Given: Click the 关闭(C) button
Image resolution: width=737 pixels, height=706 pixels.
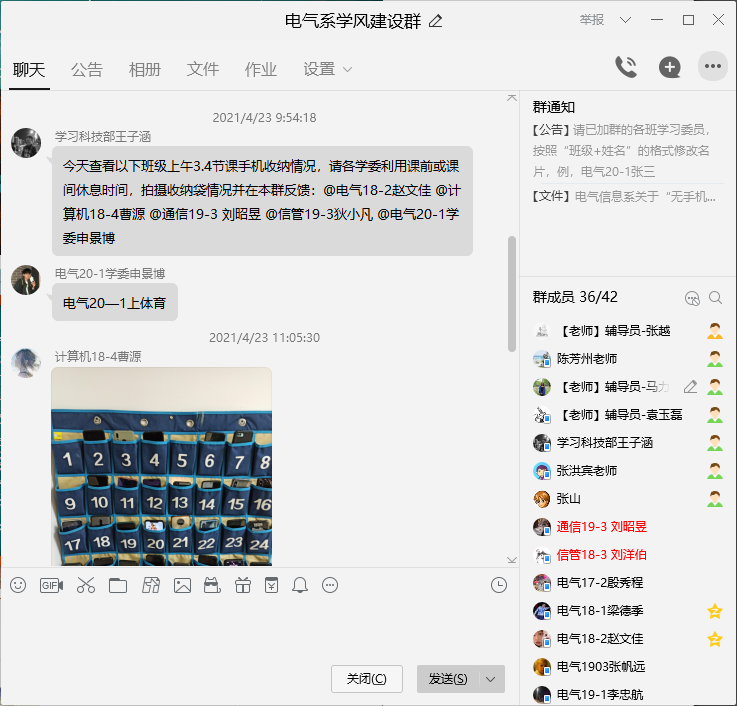Looking at the screenshot, I should (x=367, y=679).
